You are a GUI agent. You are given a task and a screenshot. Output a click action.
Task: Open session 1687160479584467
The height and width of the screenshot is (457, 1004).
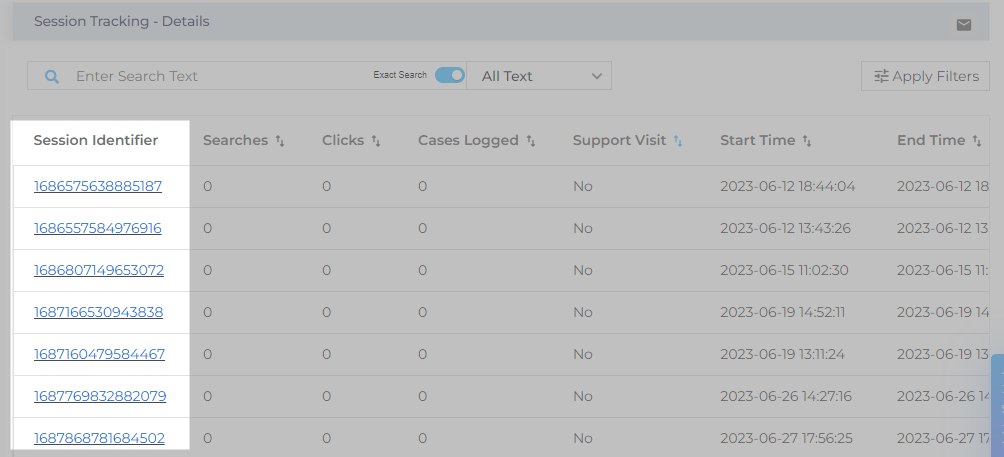point(99,354)
